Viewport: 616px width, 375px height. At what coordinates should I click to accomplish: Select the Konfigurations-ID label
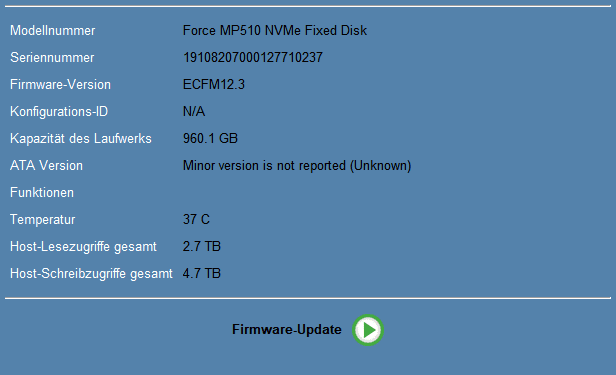click(59, 112)
